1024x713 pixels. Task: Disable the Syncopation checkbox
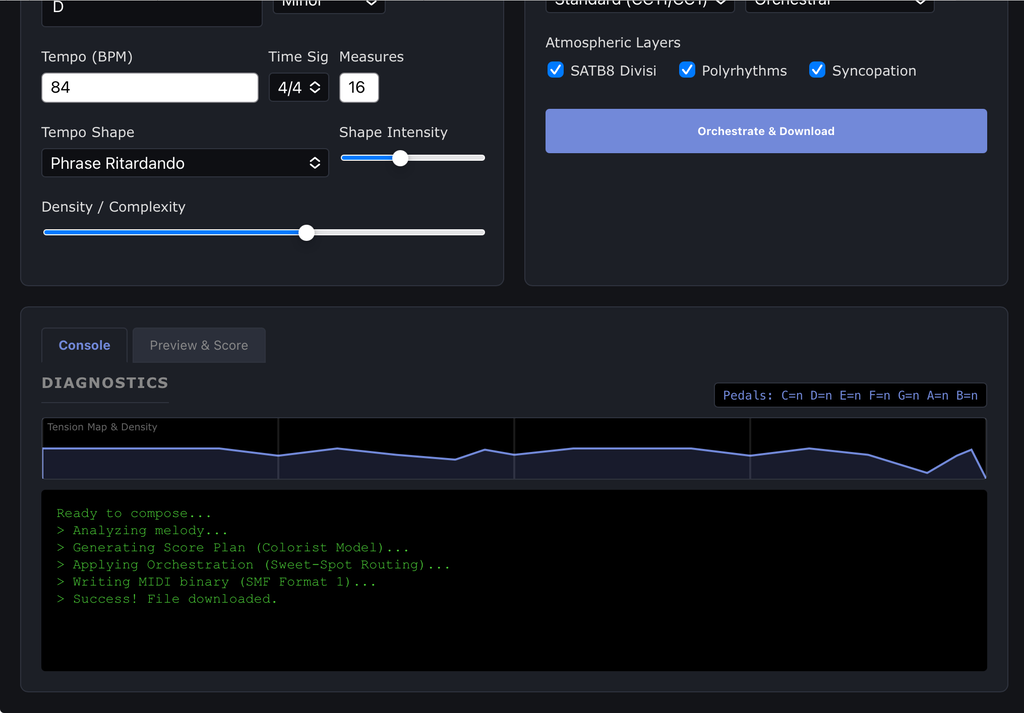[x=817, y=70]
